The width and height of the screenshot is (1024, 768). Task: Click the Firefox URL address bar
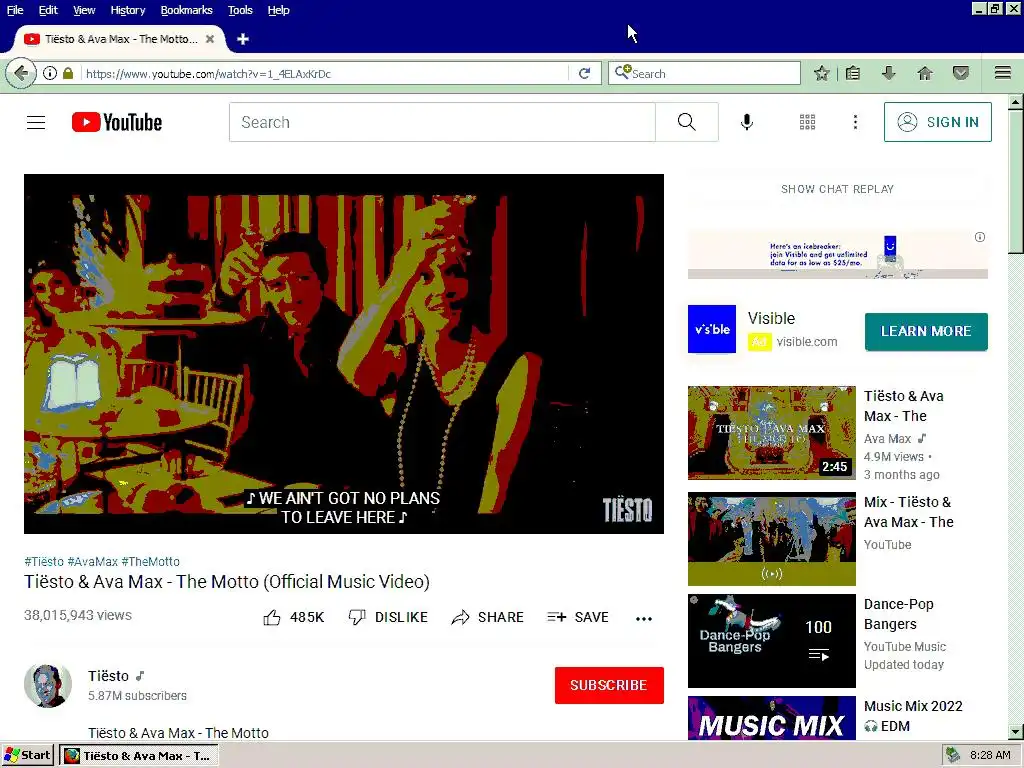pyautogui.click(x=325, y=74)
